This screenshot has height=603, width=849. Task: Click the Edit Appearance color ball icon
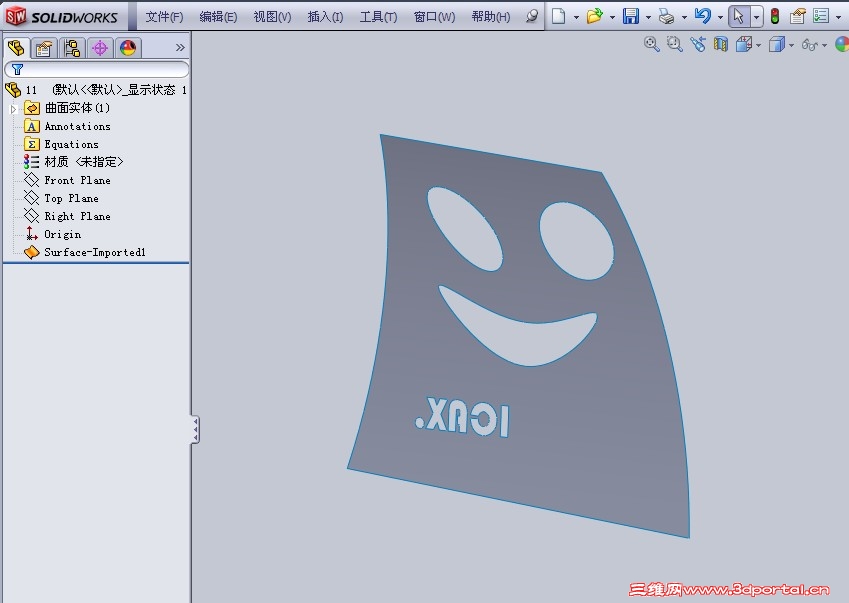842,44
